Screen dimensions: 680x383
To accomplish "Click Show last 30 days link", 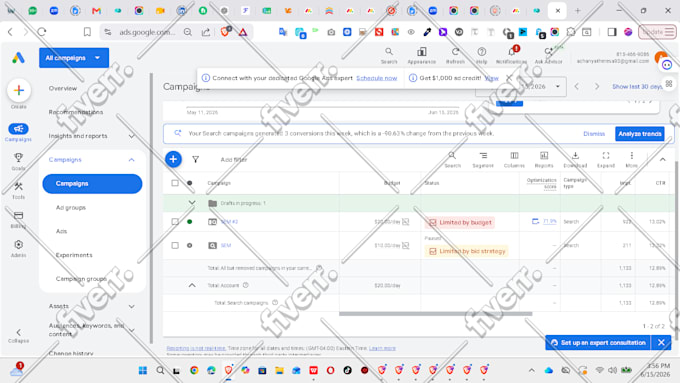I will tap(637, 87).
